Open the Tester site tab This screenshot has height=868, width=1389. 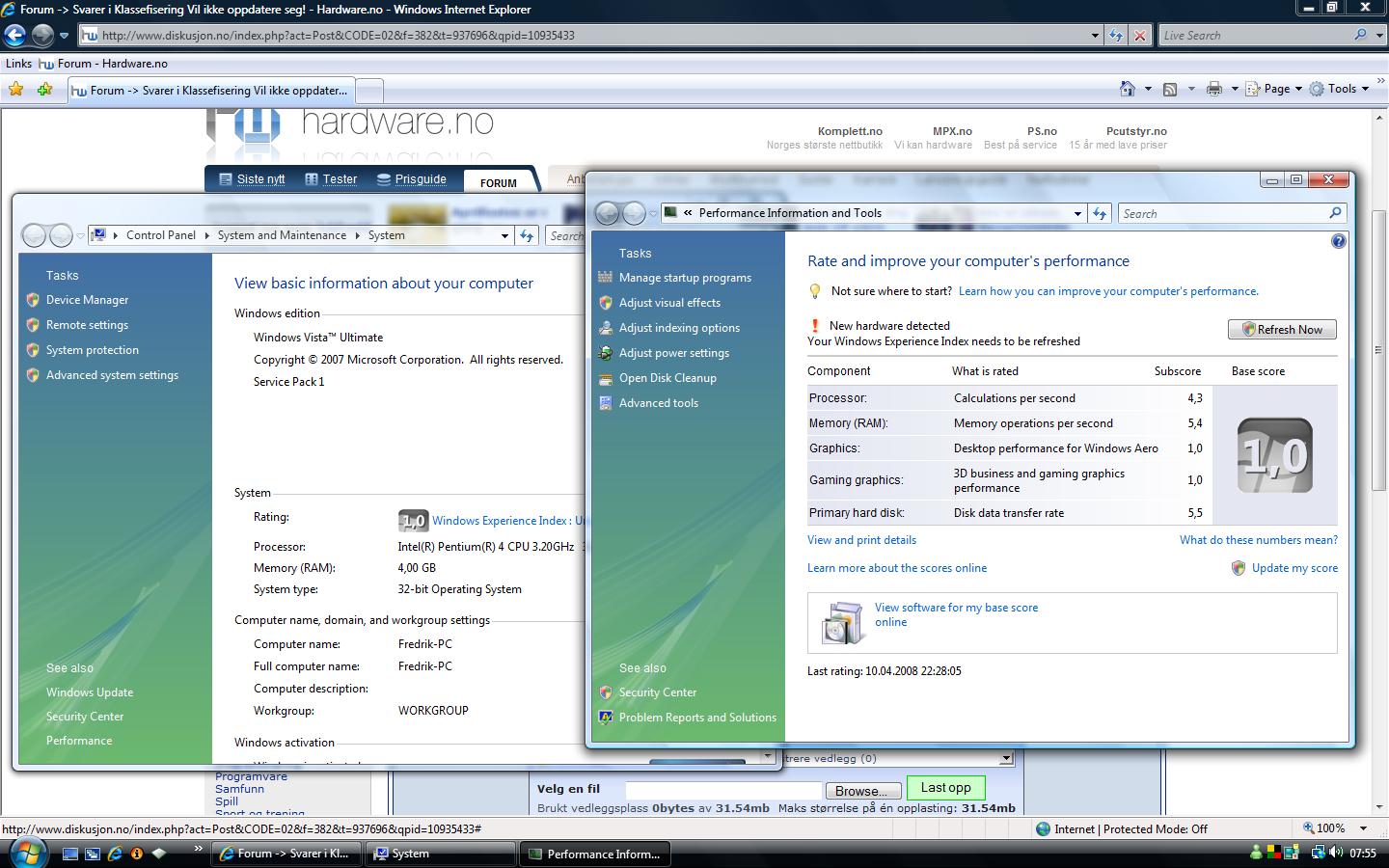331,179
